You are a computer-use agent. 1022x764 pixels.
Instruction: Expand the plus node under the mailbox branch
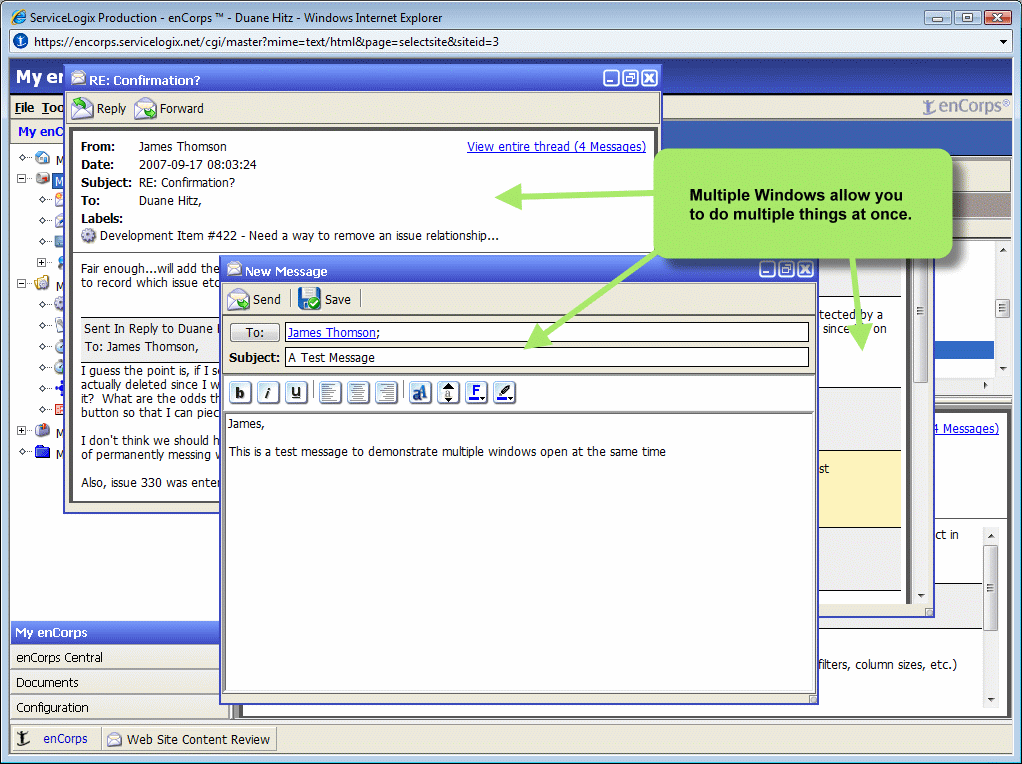[42, 262]
